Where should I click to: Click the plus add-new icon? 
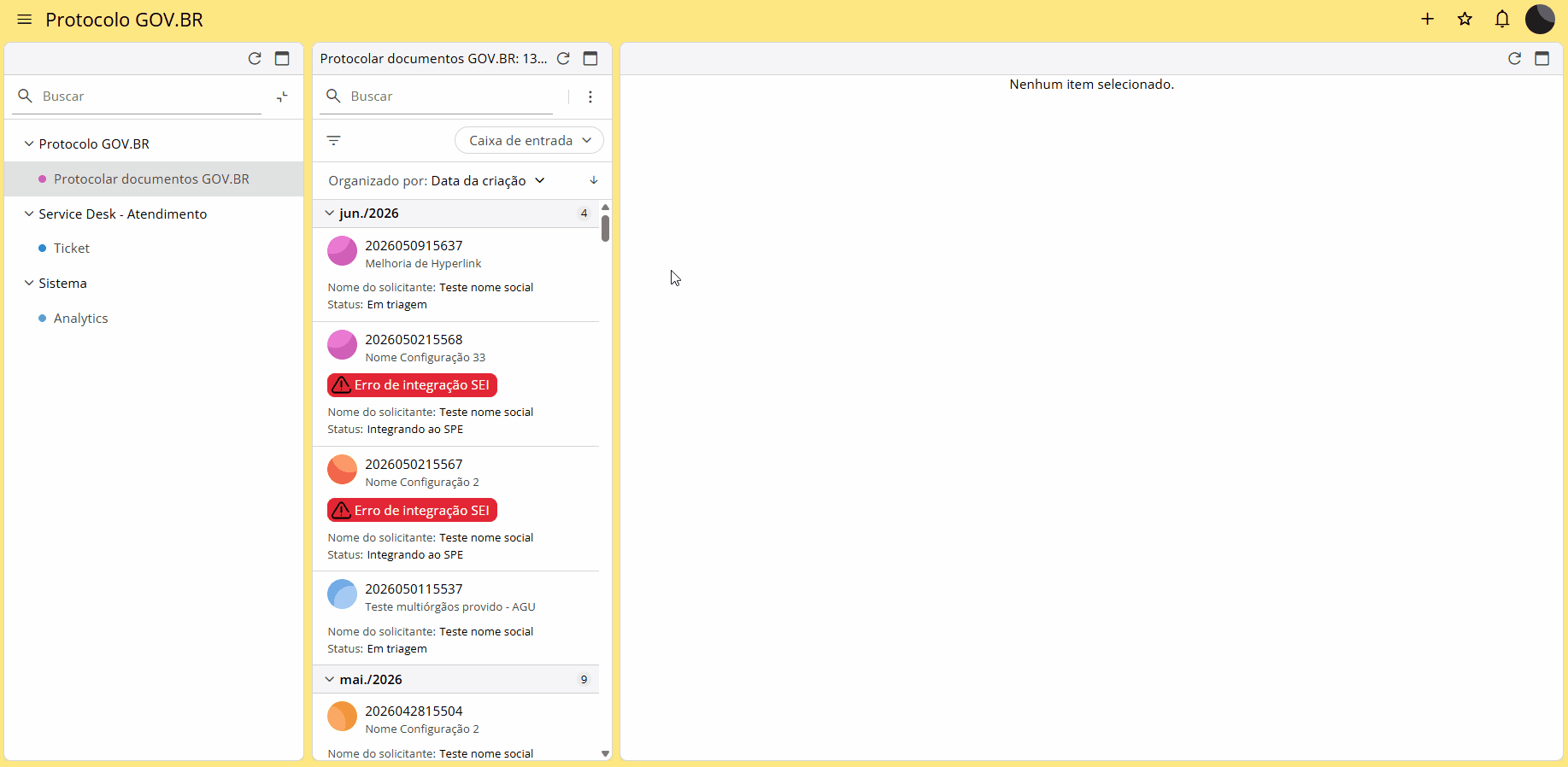1427,19
